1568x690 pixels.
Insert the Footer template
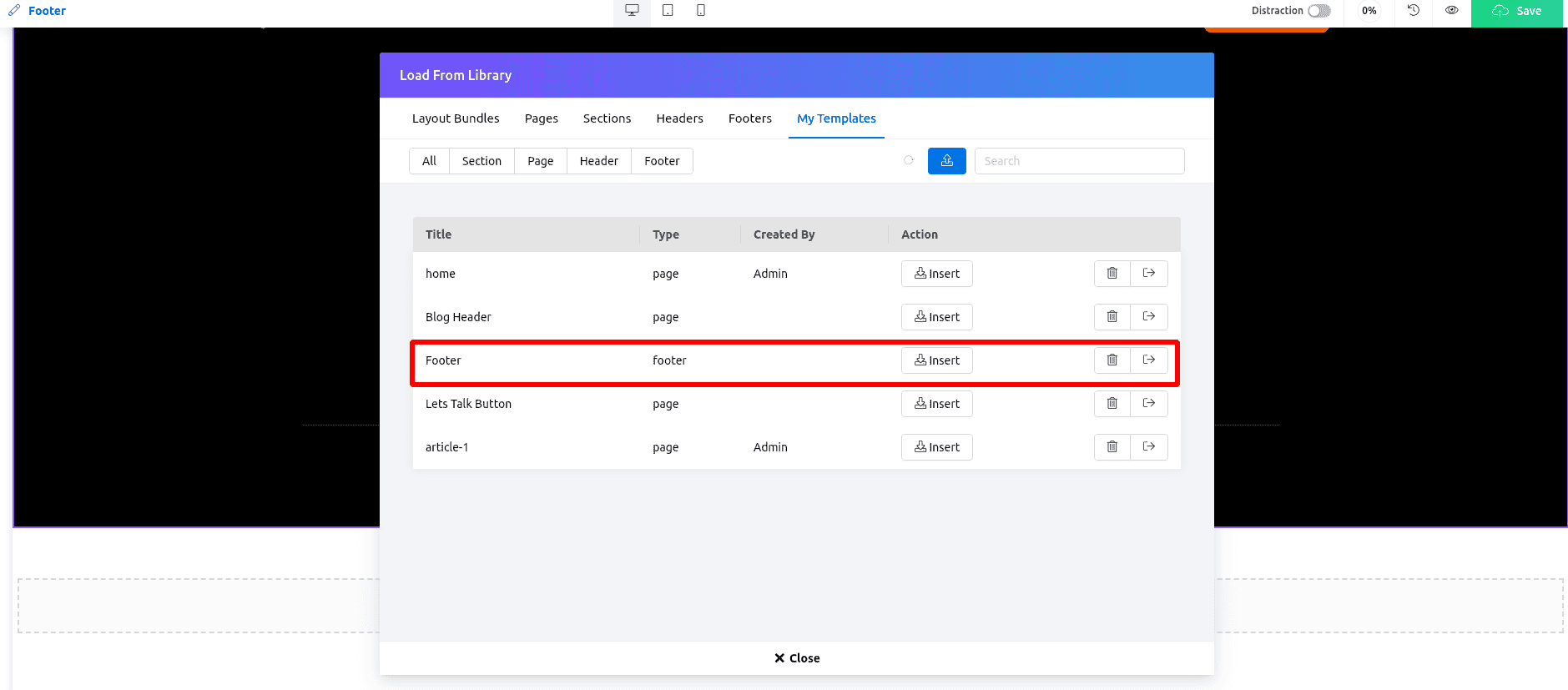click(937, 360)
